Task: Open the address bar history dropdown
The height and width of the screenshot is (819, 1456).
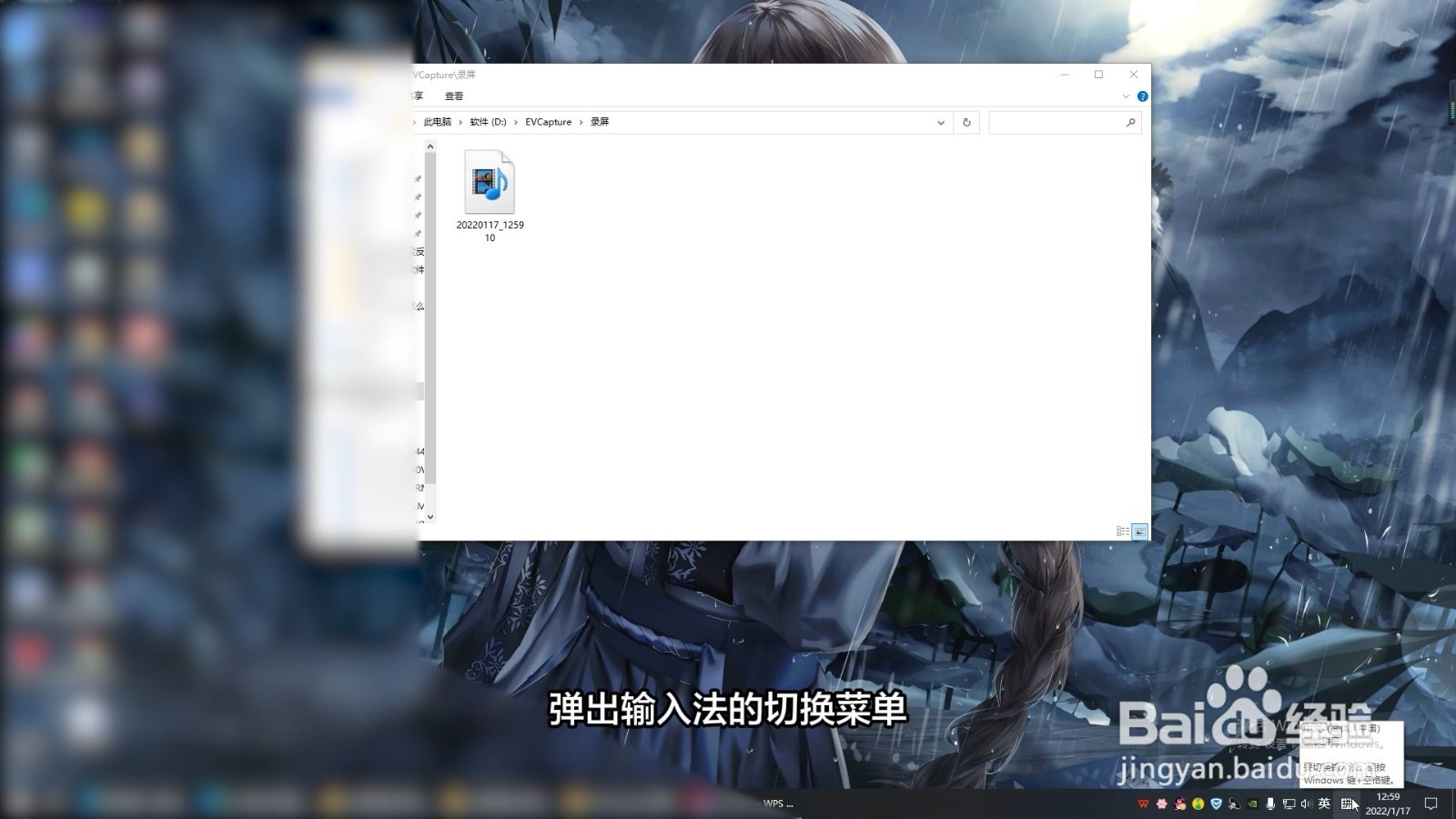Action: (x=941, y=122)
